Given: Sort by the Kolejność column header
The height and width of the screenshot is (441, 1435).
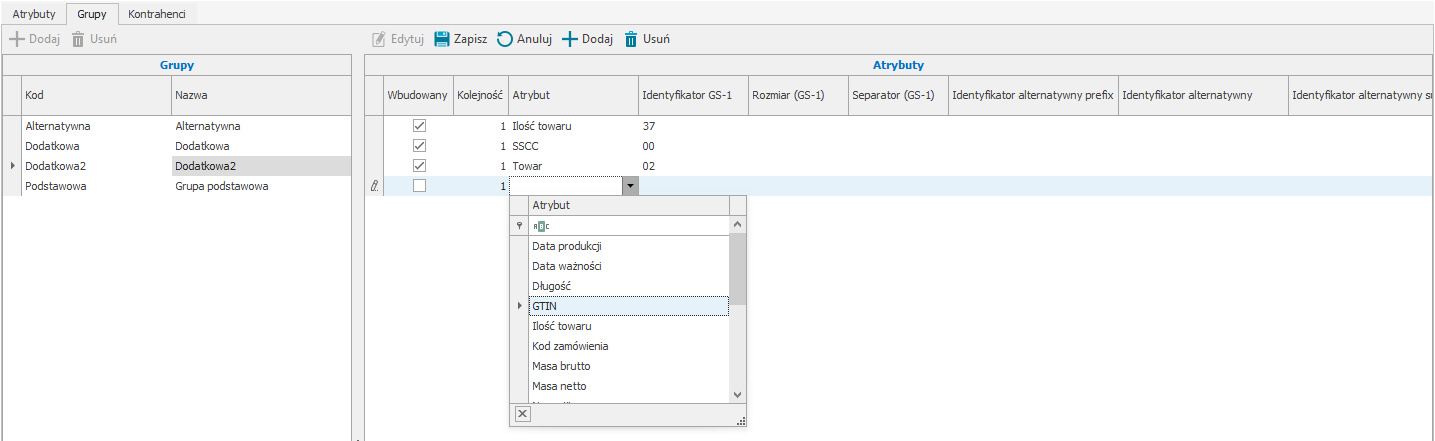Looking at the screenshot, I should tap(481, 95).
